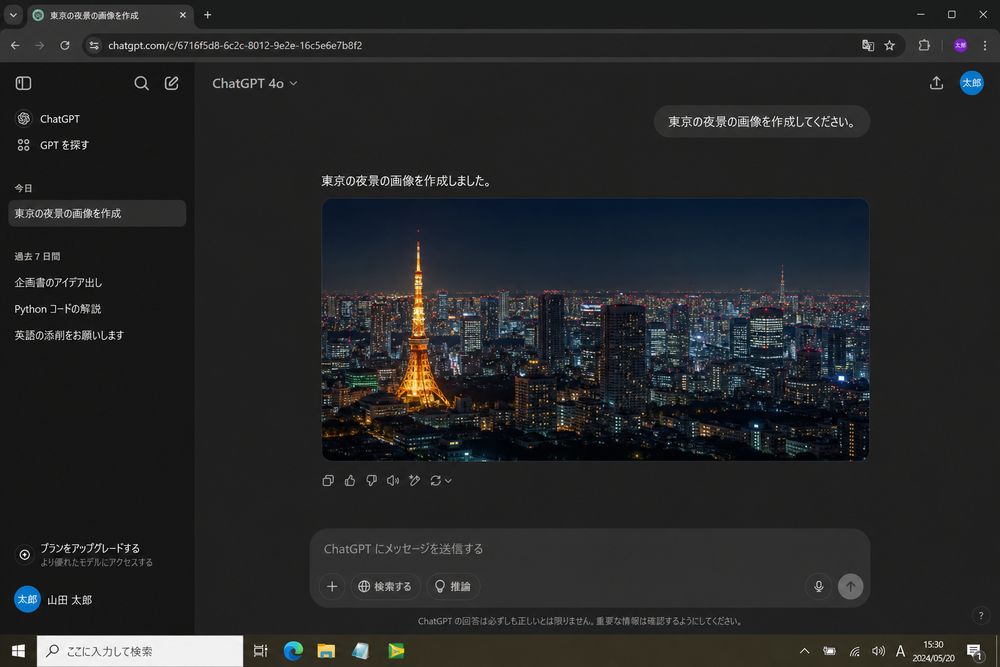Open chat 英語の添削をお願いします
The height and width of the screenshot is (667, 1000).
[x=69, y=335]
